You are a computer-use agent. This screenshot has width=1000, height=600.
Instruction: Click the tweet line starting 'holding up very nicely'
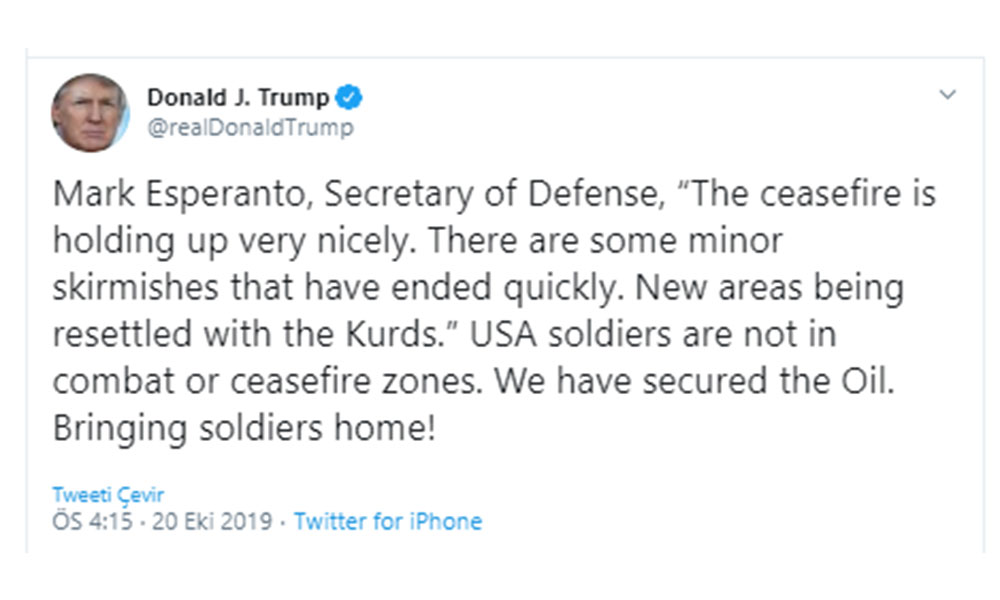coord(417,242)
